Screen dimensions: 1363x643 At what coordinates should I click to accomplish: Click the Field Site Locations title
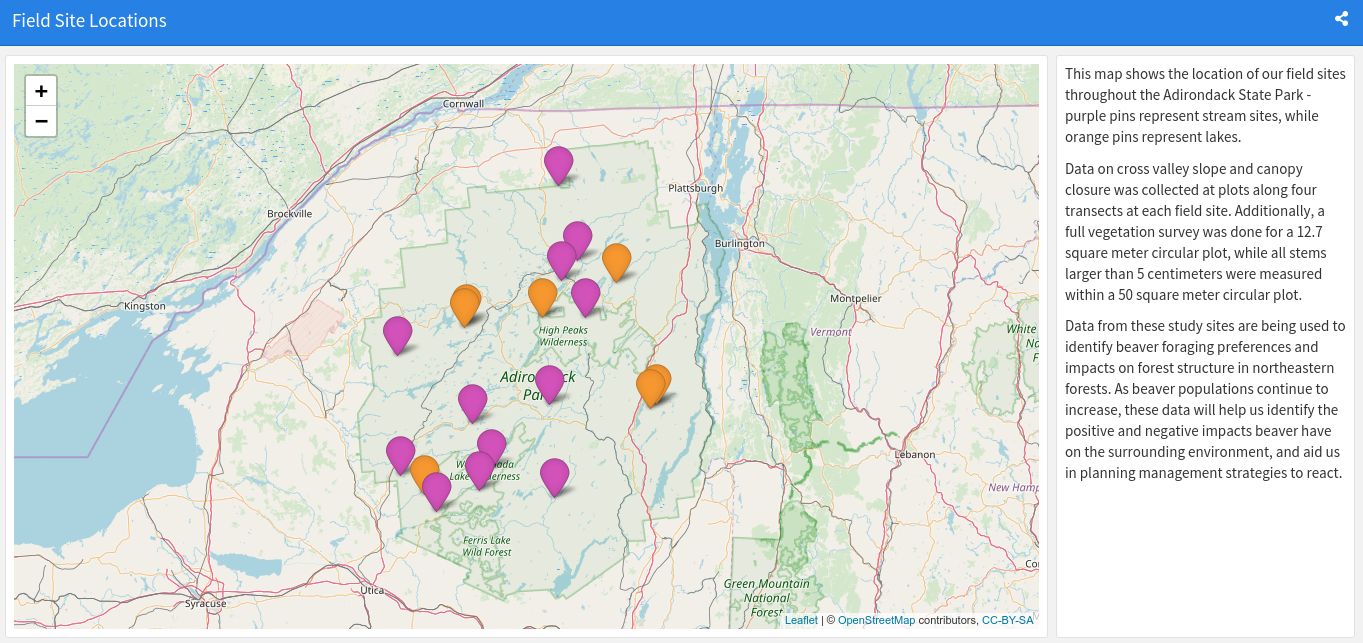tap(89, 21)
